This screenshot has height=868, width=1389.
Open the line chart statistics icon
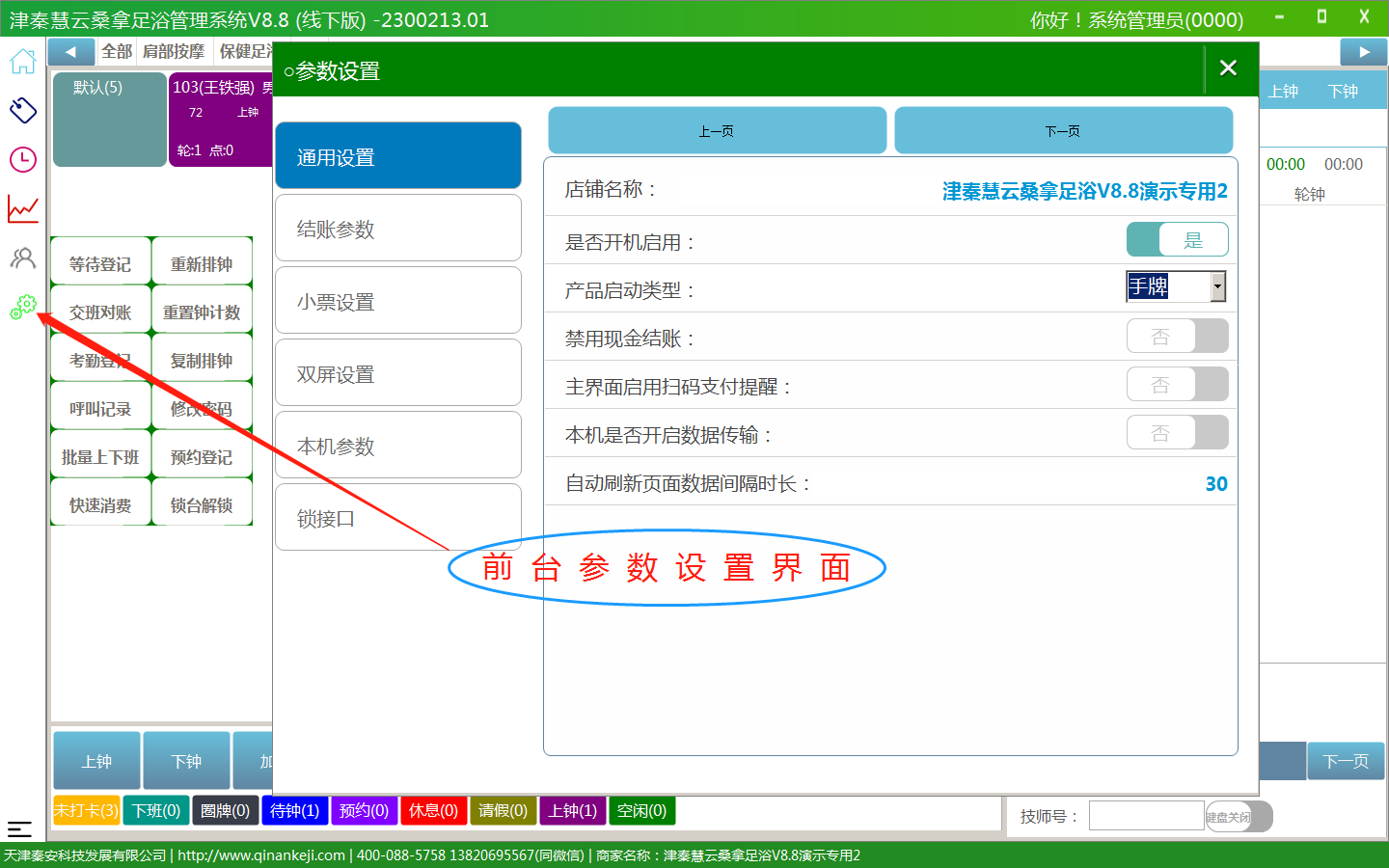pos(23,208)
